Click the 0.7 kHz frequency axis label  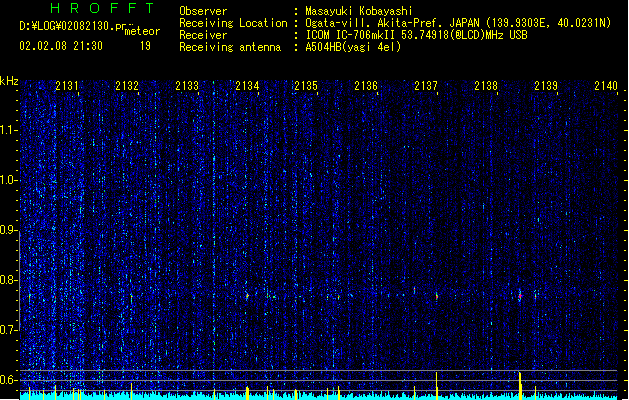(9, 330)
